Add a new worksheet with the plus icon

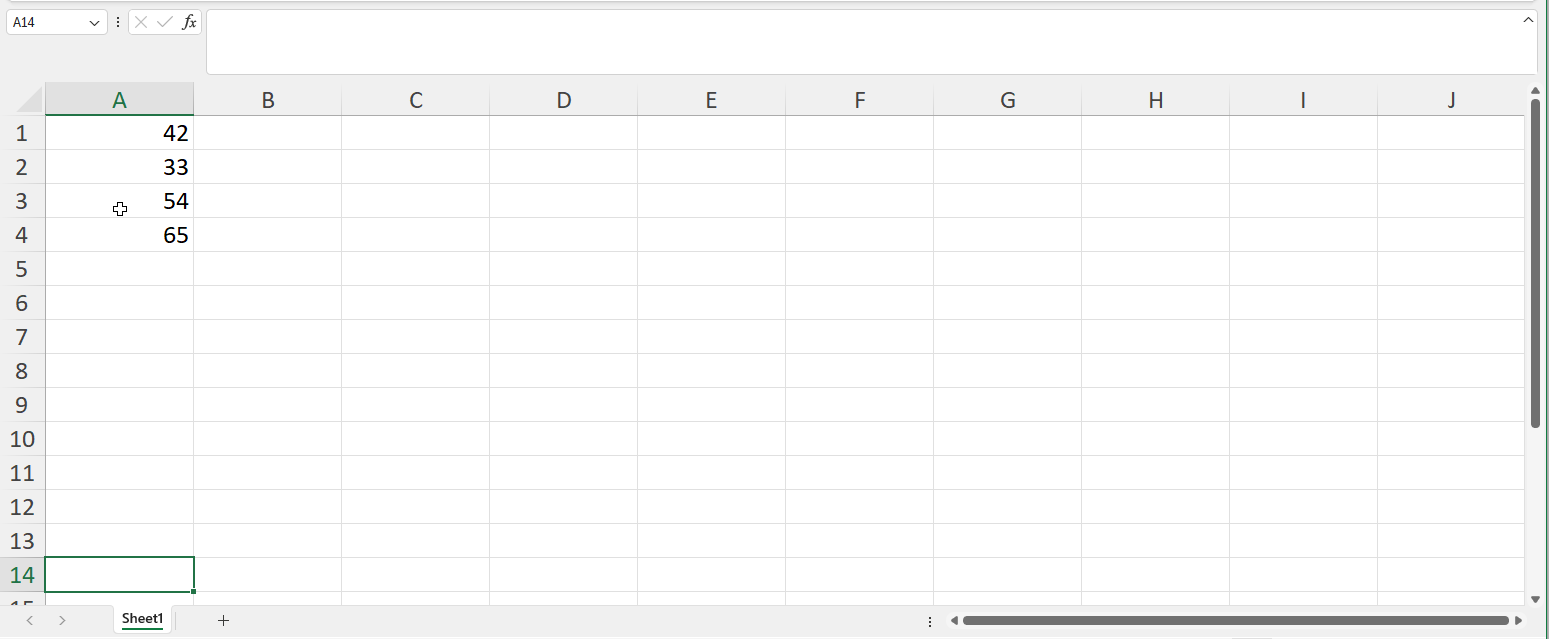222,620
